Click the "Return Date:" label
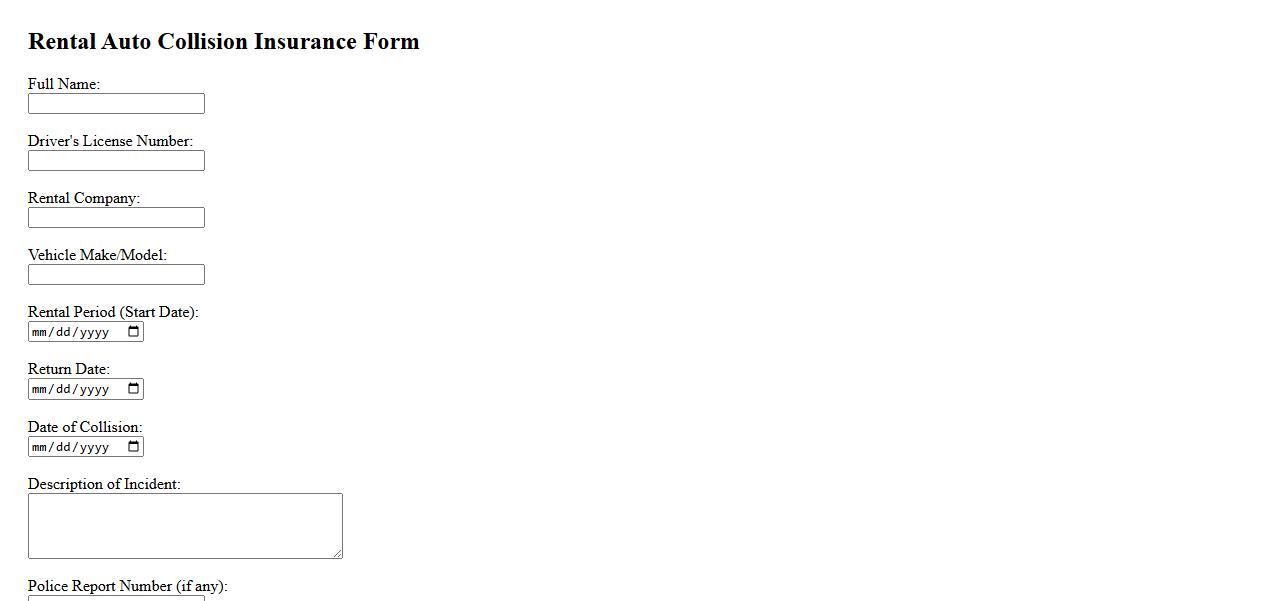The width and height of the screenshot is (1278, 601). tap(69, 369)
